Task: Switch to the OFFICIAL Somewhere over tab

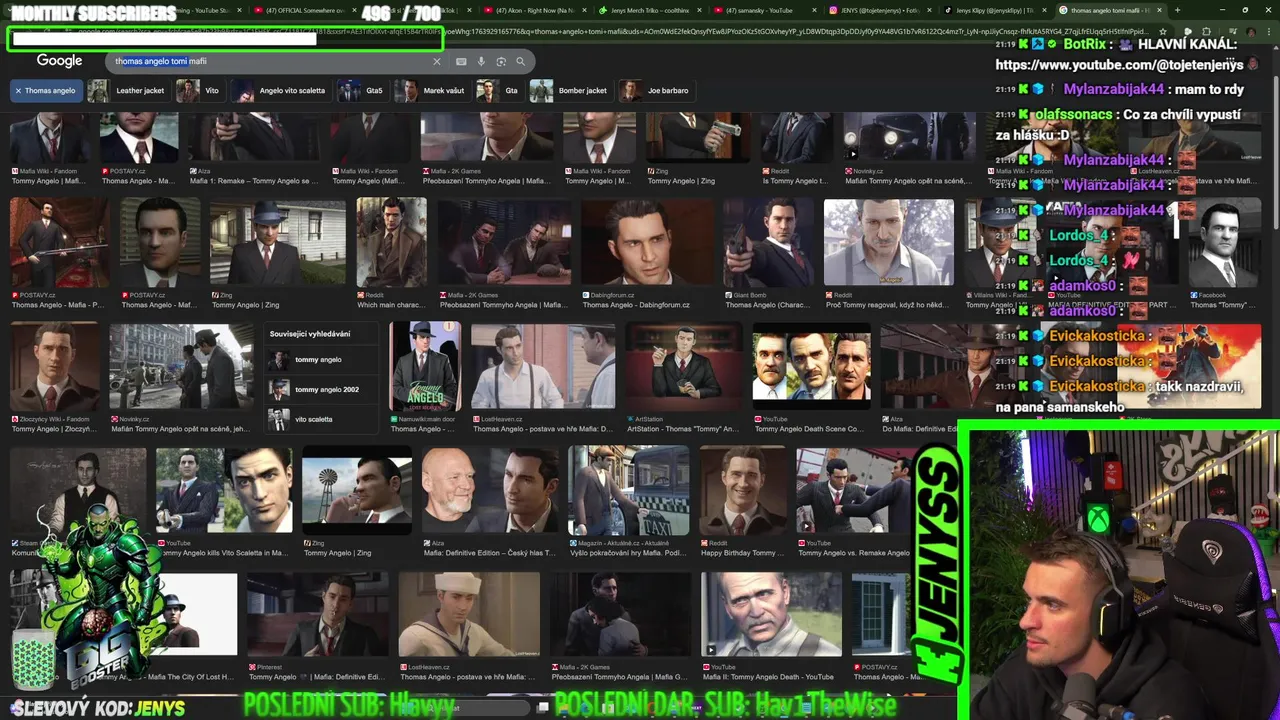Action: (307, 10)
